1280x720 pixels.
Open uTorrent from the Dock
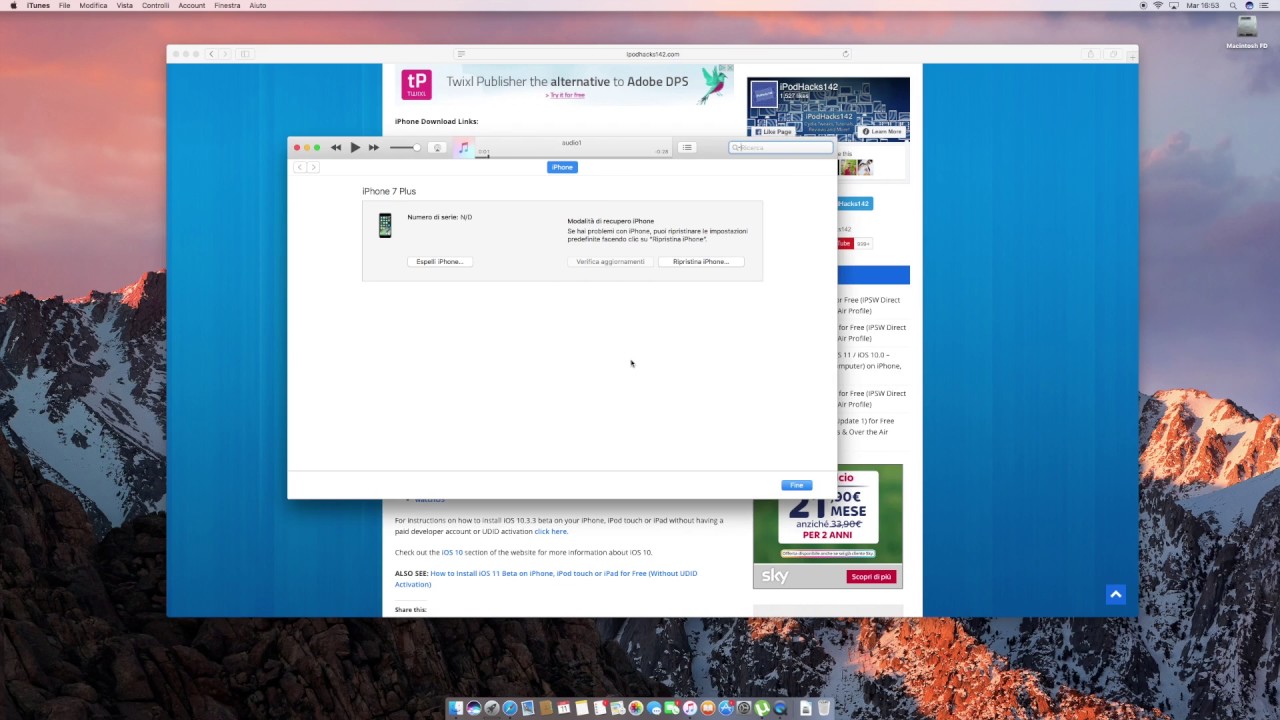pyautogui.click(x=762, y=708)
